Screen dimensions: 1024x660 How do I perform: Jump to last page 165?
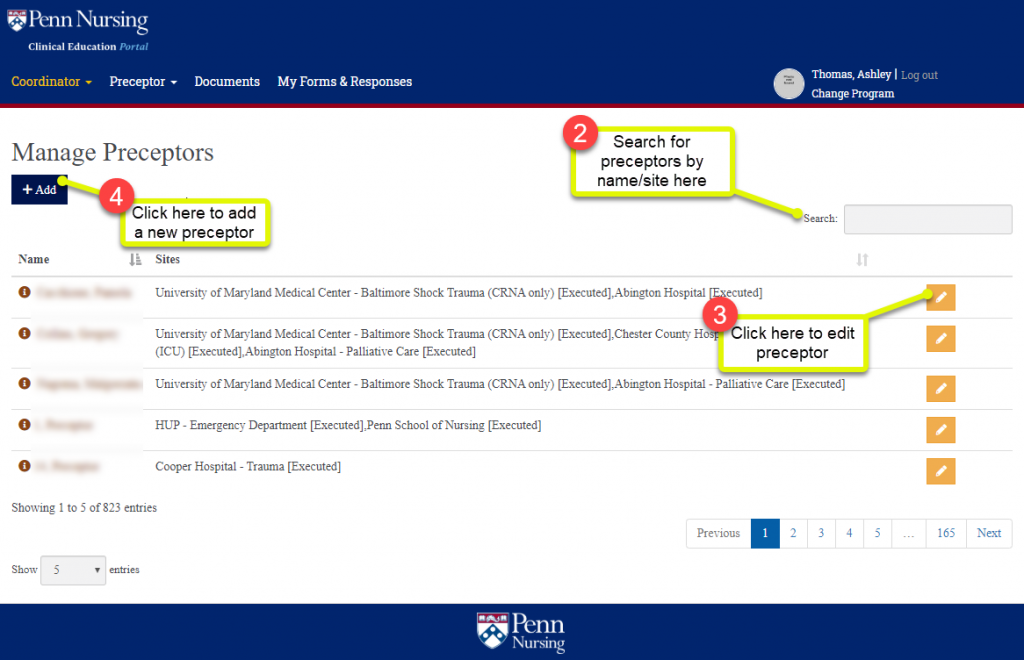pos(946,533)
